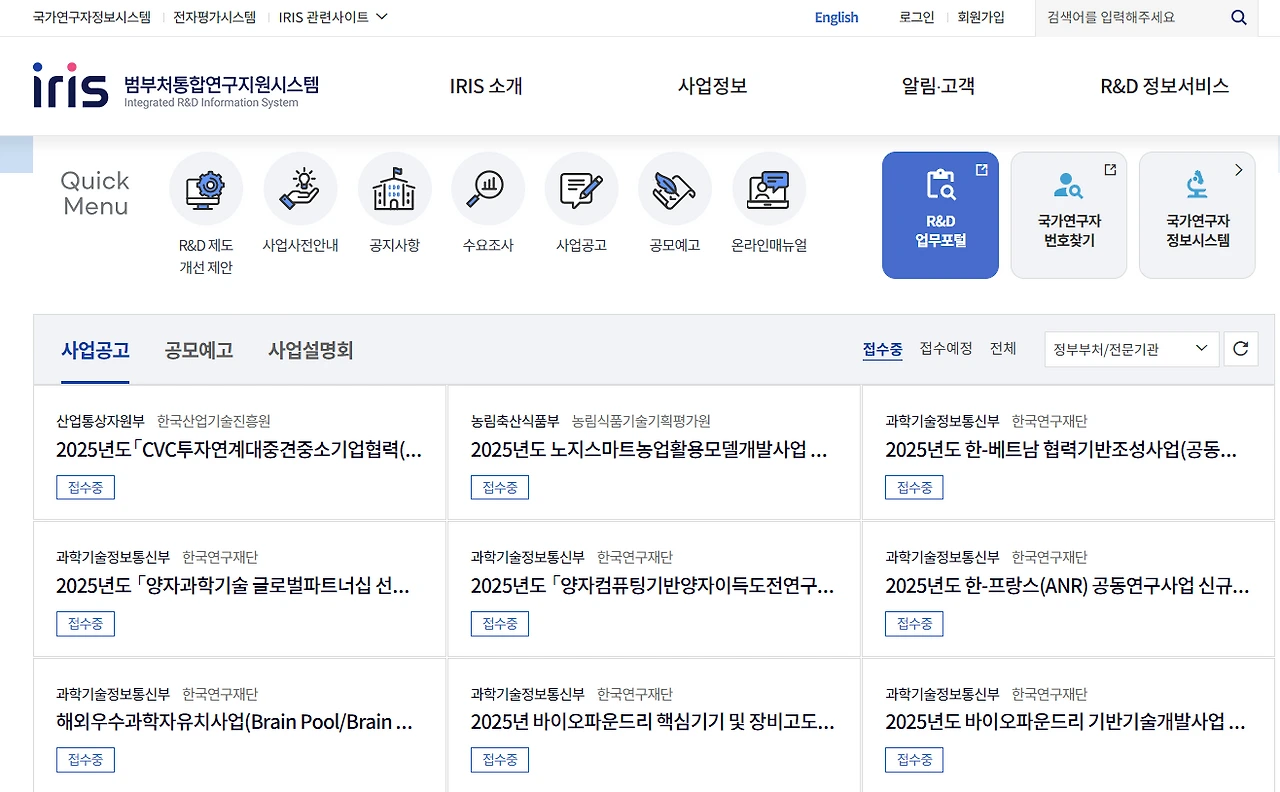Open the 바이오파운드리 핵심기기 및 장비고도 announcement

(x=652, y=722)
